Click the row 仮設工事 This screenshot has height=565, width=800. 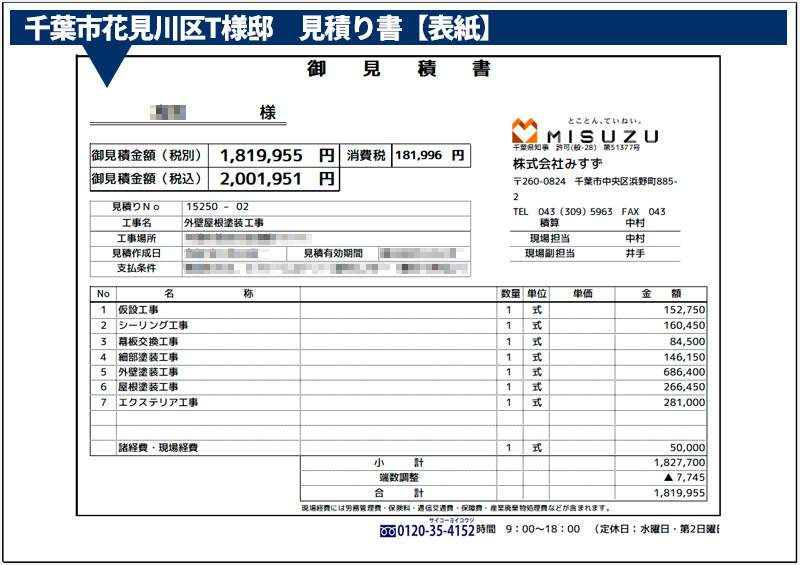pos(398,310)
